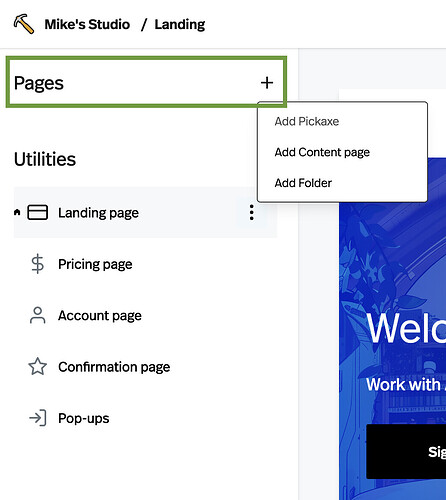Click the Pages section heading
This screenshot has height=500, width=446.
pyautogui.click(x=39, y=83)
